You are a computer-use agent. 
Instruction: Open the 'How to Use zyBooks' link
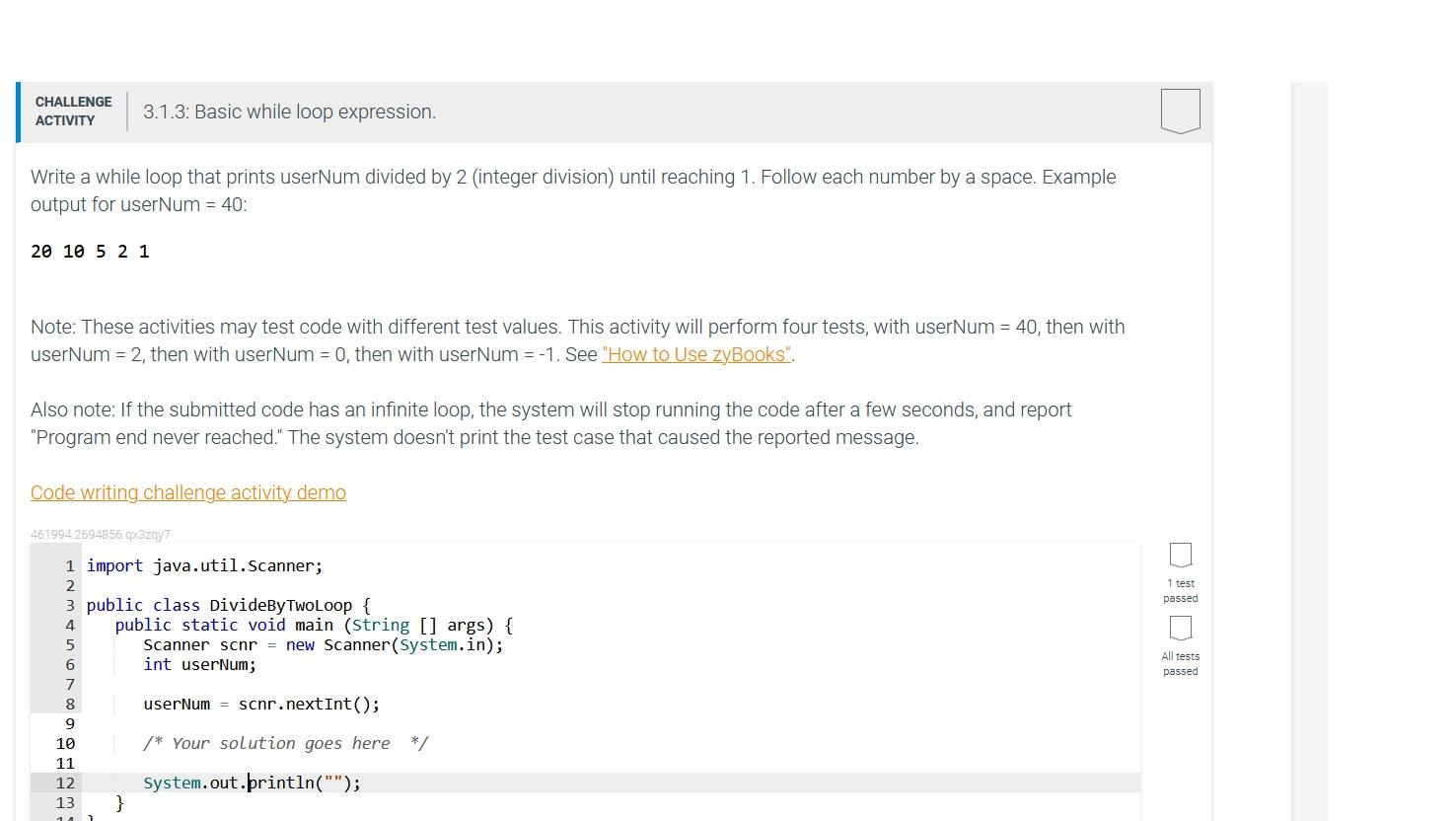pyautogui.click(x=695, y=354)
